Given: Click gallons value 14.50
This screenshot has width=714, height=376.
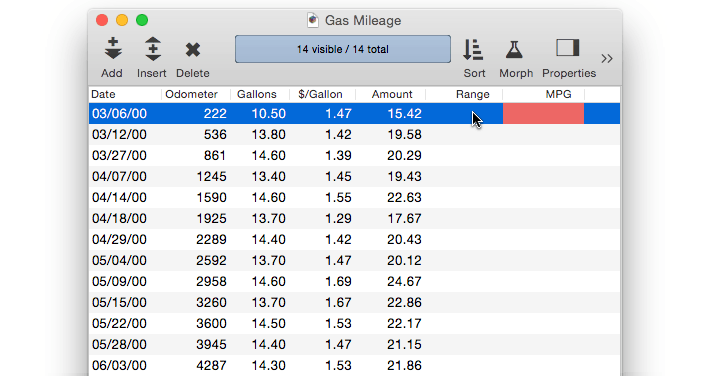Looking at the screenshot, I should [x=269, y=323].
